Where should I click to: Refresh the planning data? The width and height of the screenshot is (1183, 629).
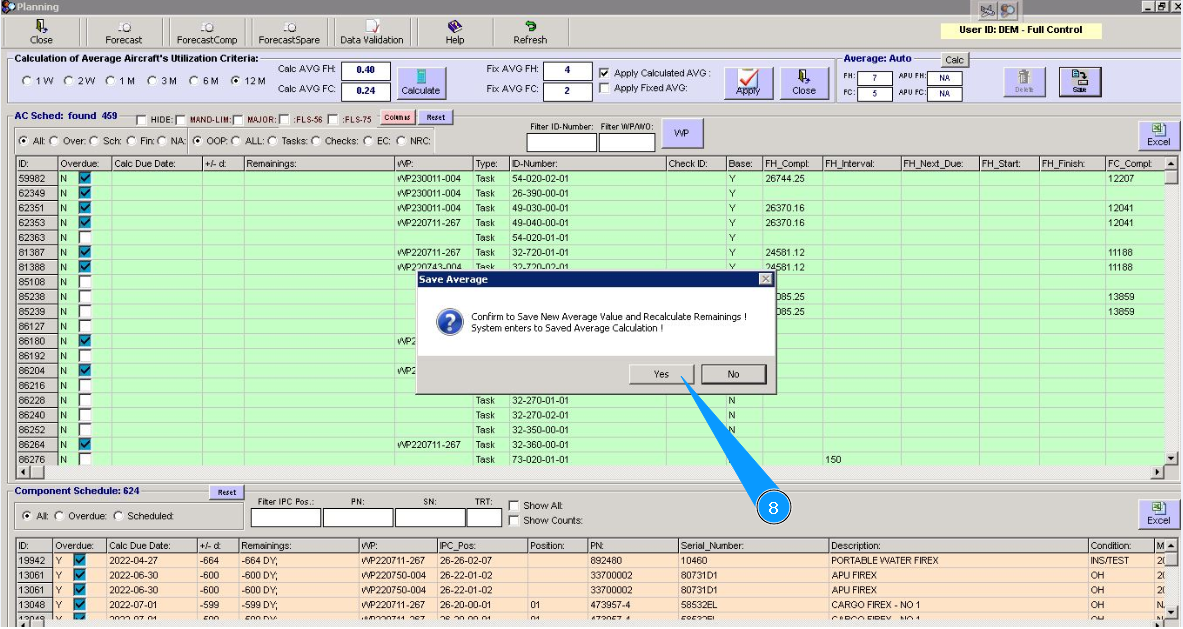[530, 32]
